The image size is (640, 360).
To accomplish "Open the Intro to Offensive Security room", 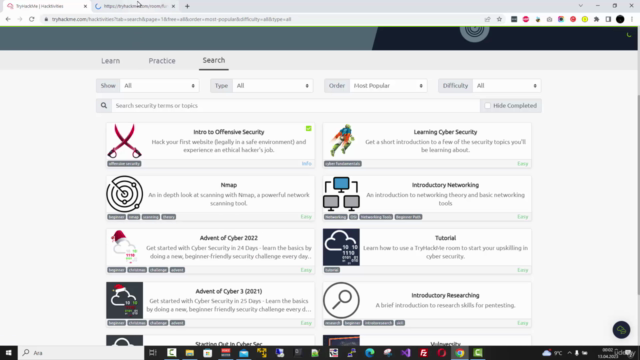I will tap(229, 132).
